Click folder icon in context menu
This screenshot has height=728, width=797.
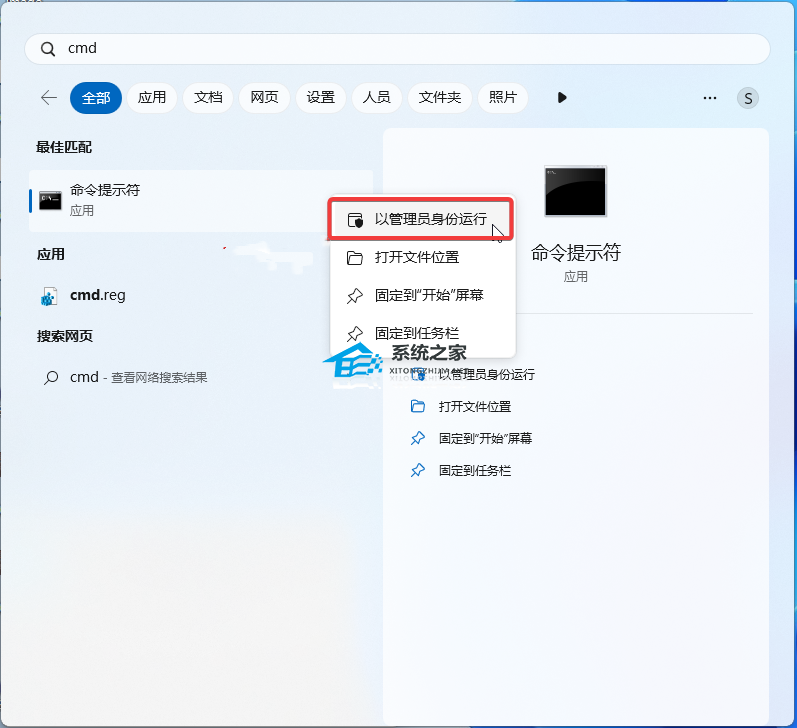pyautogui.click(x=354, y=258)
